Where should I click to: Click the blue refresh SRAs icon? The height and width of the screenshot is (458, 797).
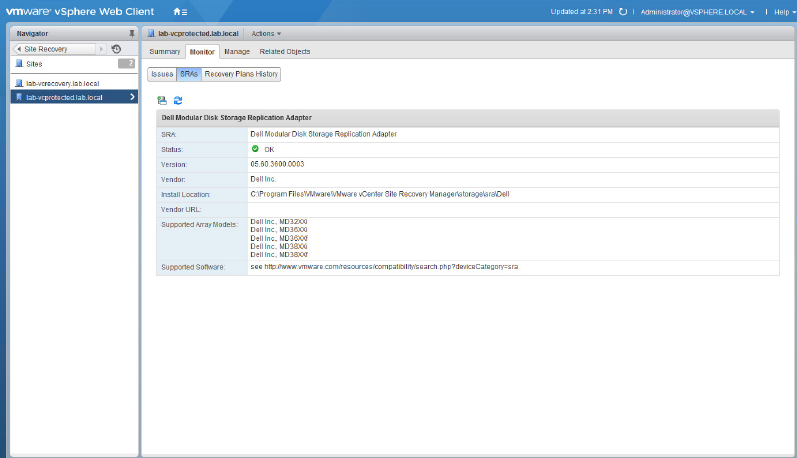178,100
